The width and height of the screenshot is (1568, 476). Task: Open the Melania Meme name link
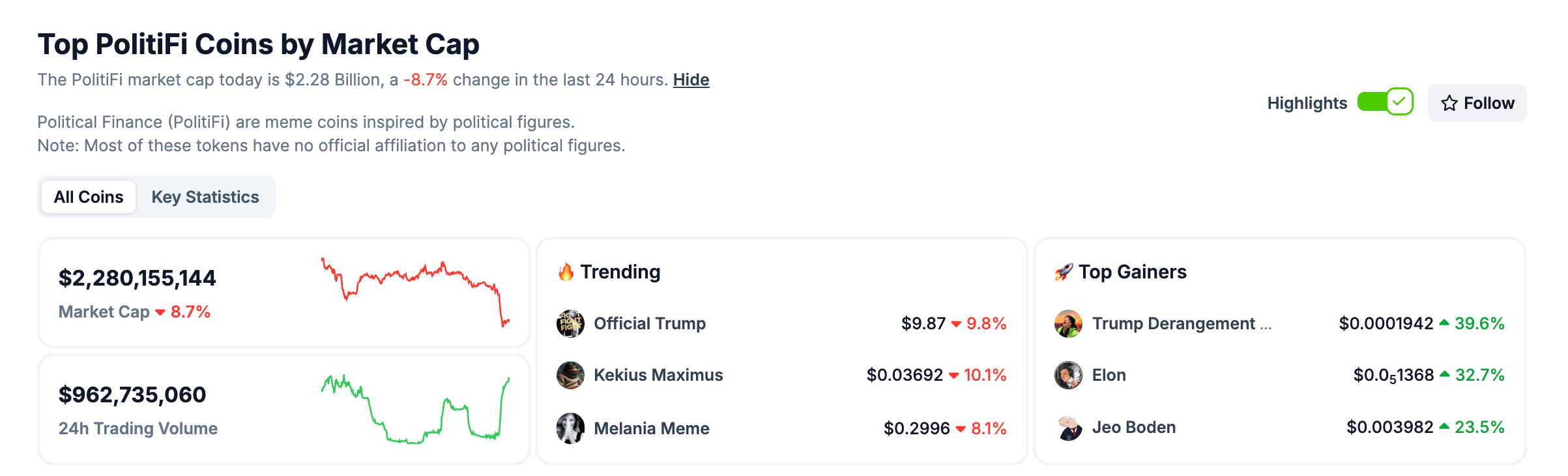pos(652,428)
